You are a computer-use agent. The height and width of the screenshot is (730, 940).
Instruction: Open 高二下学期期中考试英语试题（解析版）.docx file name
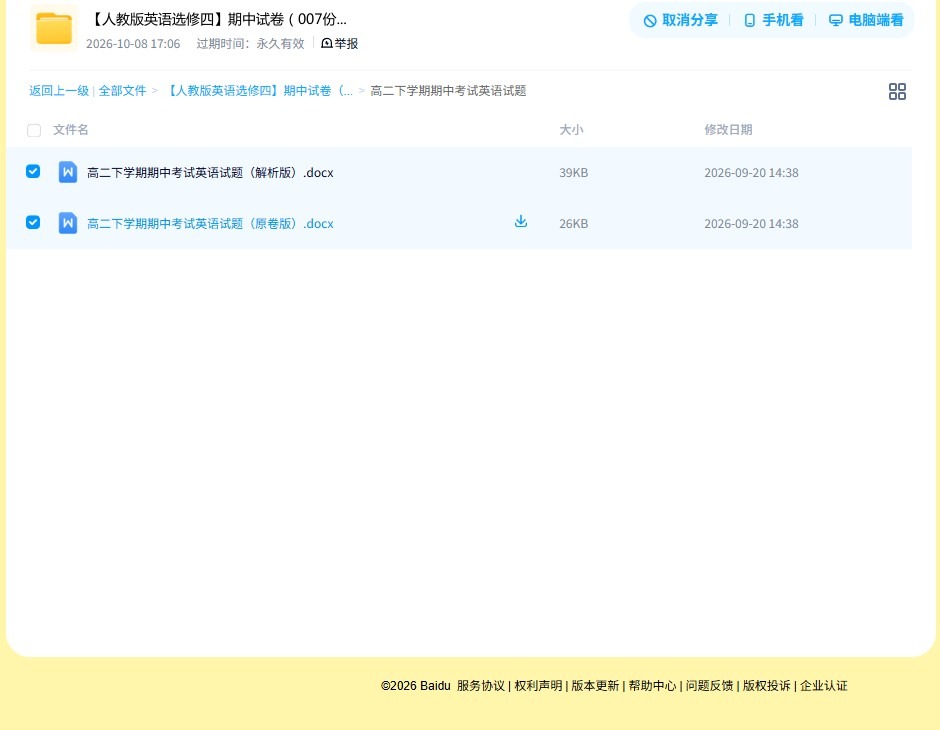click(210, 173)
